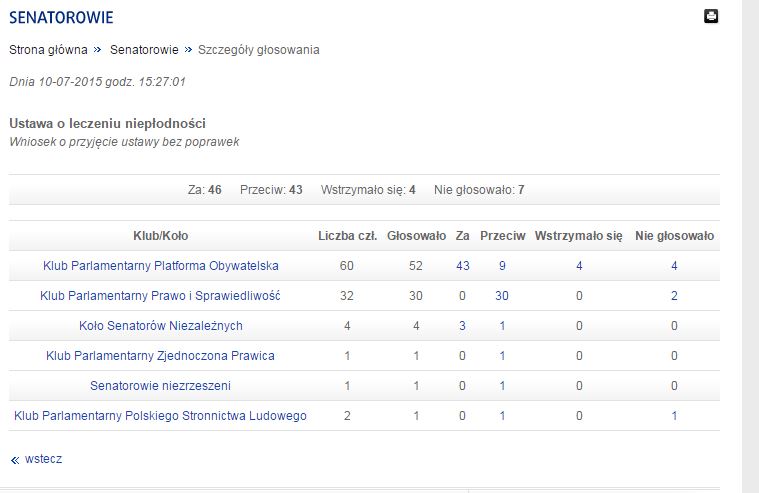Click Przeciw value 30 for Prawo i Sprawiedliwość
The image size is (759, 493).
point(502,296)
